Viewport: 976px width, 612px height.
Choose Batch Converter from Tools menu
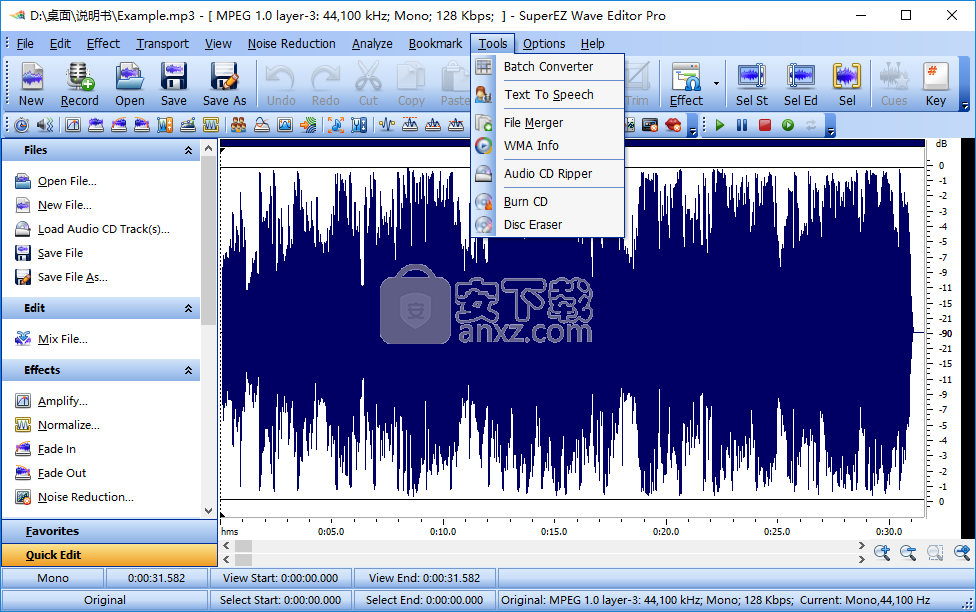[x=548, y=67]
